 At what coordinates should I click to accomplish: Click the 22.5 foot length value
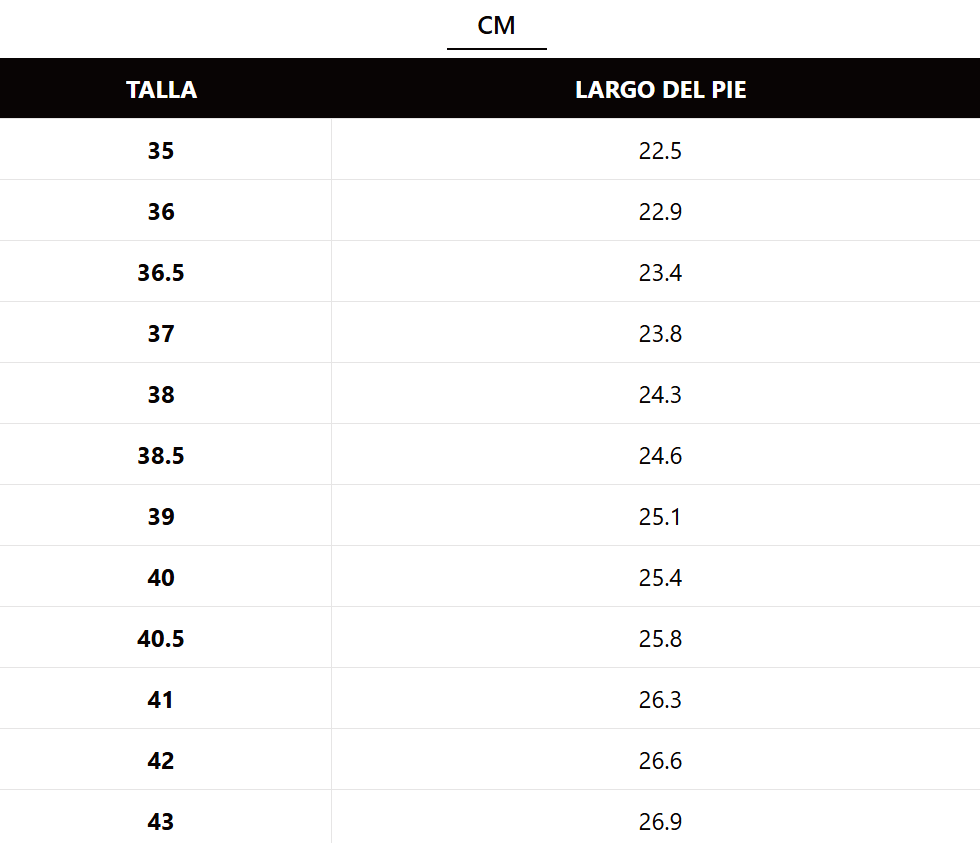660,151
